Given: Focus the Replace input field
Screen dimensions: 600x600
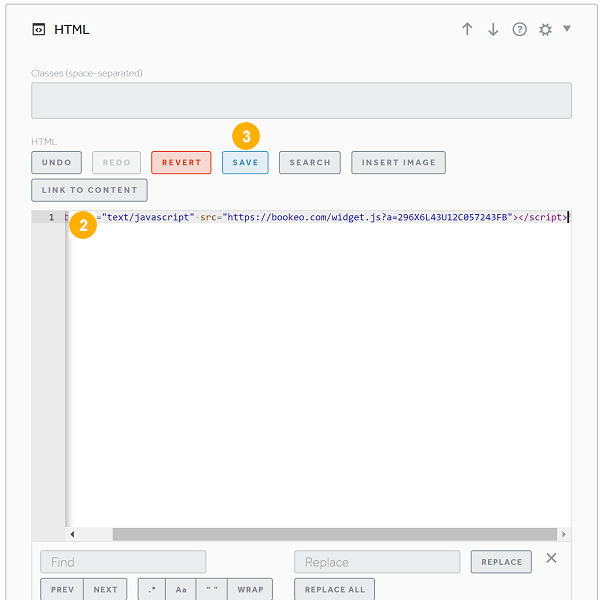Looking at the screenshot, I should click(377, 562).
